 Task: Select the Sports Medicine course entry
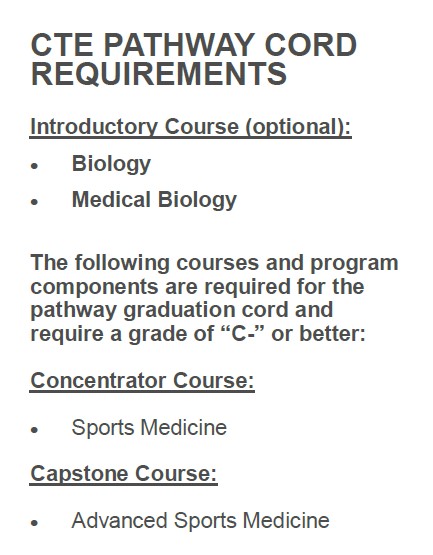point(149,428)
